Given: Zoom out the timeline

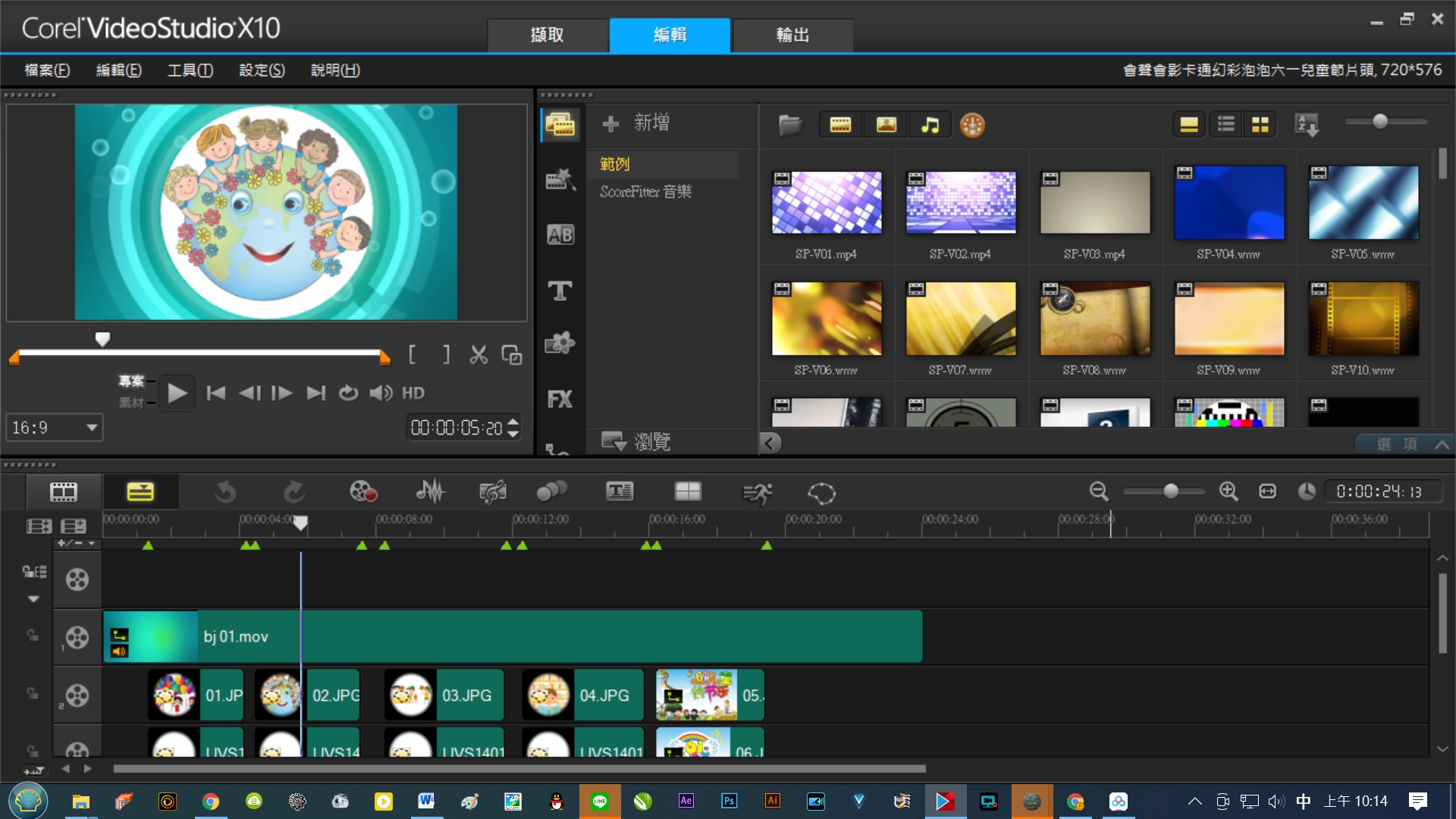Looking at the screenshot, I should click(x=1099, y=491).
